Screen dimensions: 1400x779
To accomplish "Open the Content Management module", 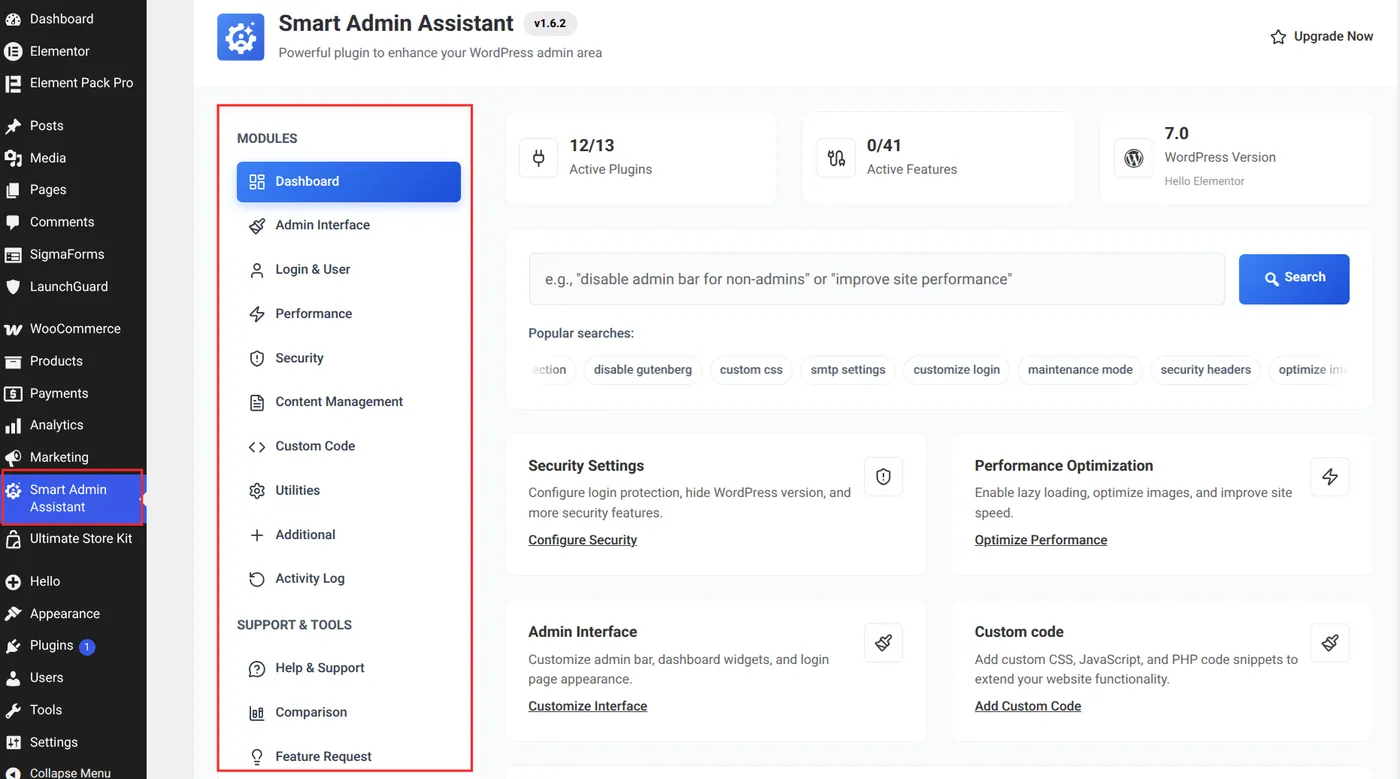I will pyautogui.click(x=348, y=402).
